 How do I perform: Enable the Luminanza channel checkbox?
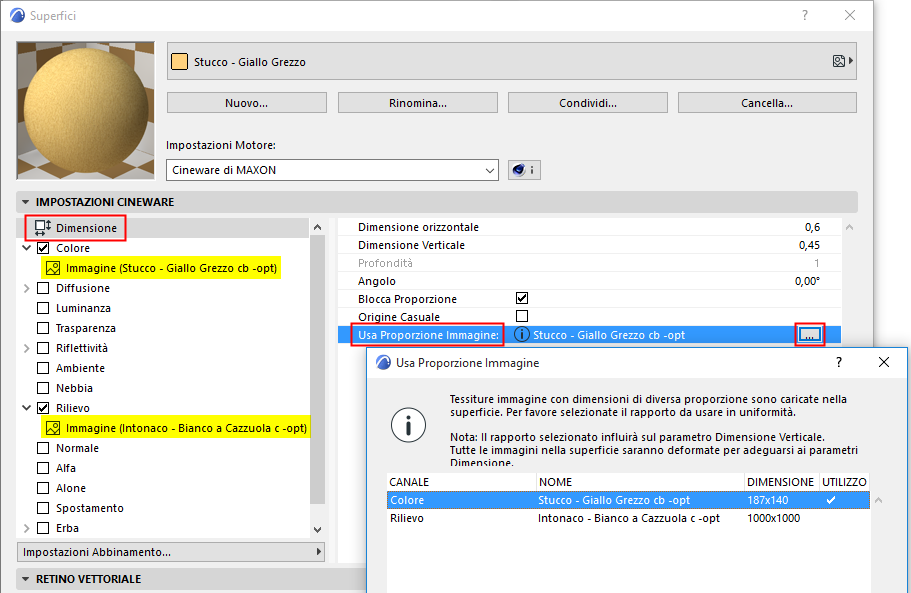(x=43, y=308)
